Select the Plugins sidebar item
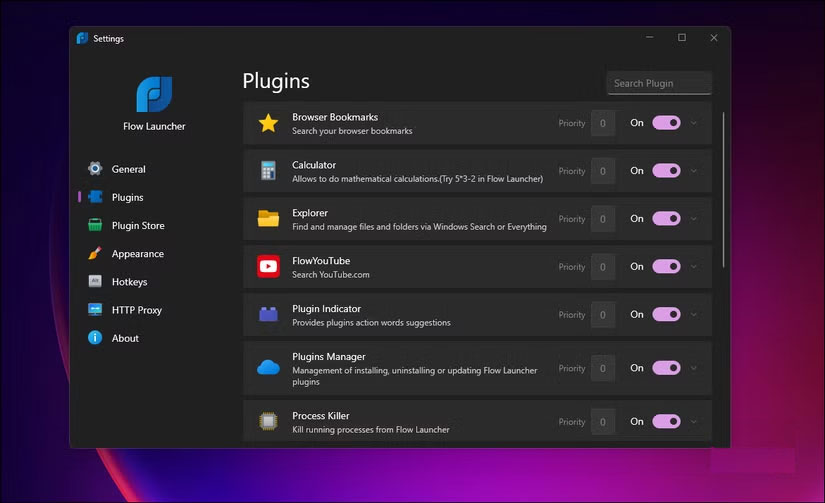The width and height of the screenshot is (825, 503). click(127, 197)
